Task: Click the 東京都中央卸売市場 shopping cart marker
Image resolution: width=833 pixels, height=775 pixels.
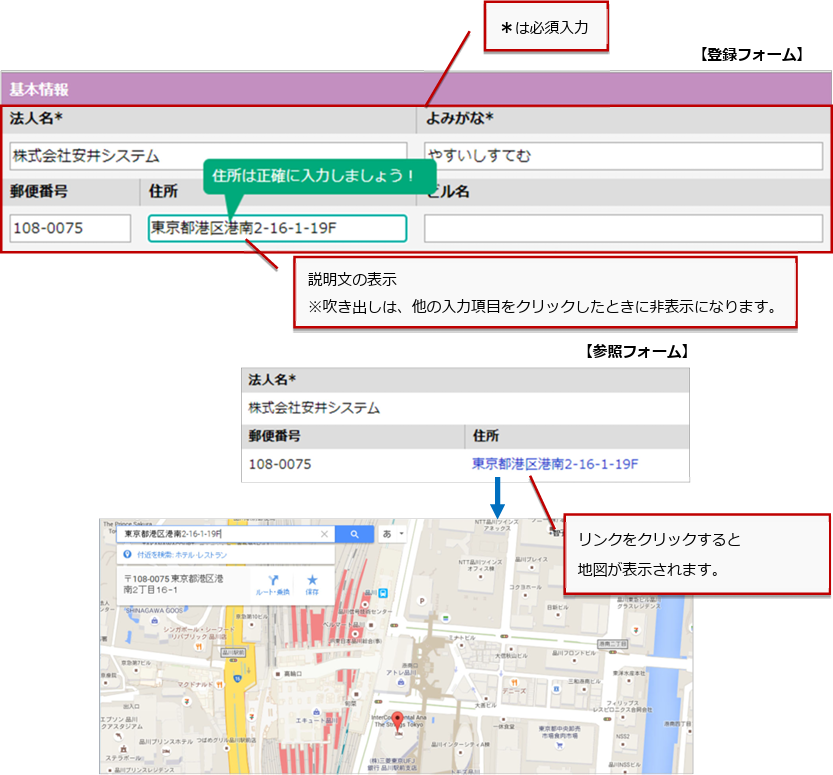Action: [x=558, y=745]
